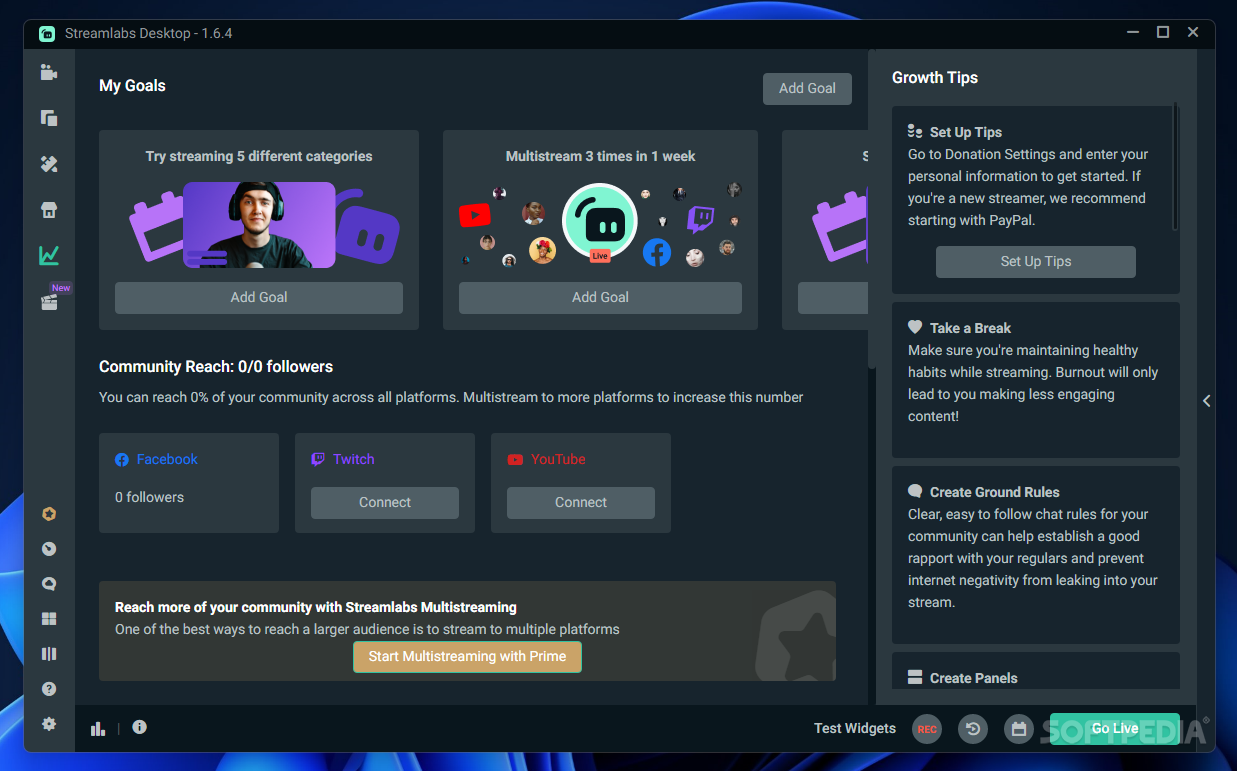Viewport: 1237px width, 771px height.
Task: Click the gold Prime star badge icon
Action: pos(49,514)
